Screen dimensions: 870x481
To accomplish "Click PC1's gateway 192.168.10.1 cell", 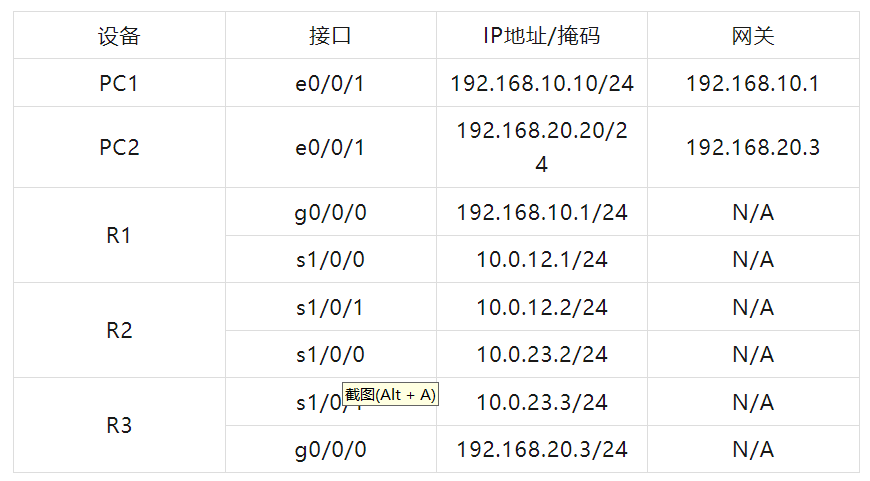I will tap(753, 83).
